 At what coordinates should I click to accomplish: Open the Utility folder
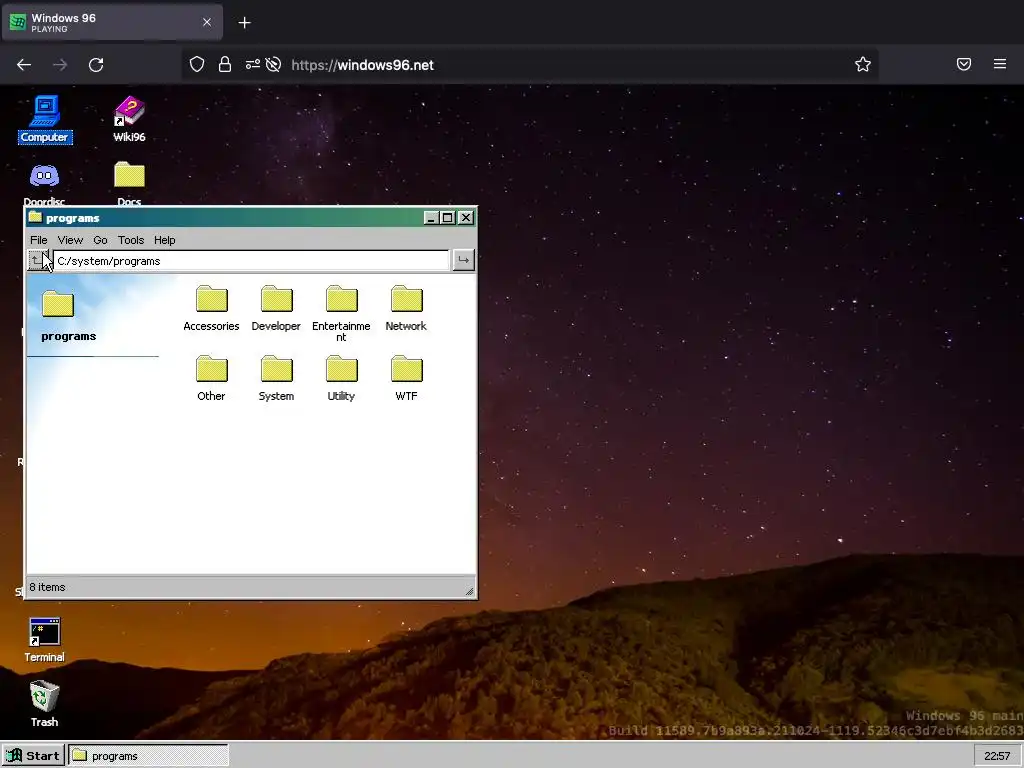(342, 378)
